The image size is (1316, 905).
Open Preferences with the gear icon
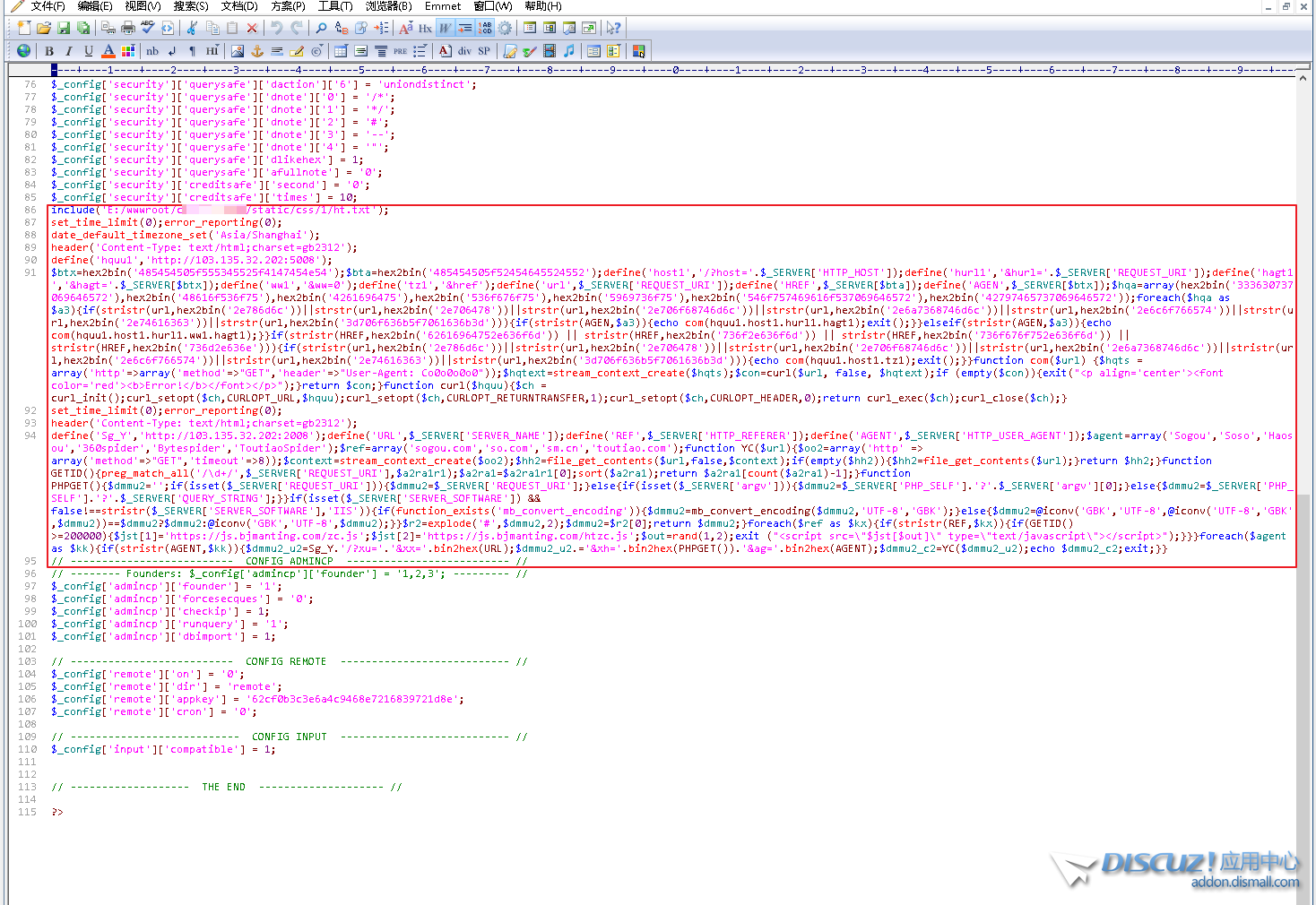tap(505, 28)
